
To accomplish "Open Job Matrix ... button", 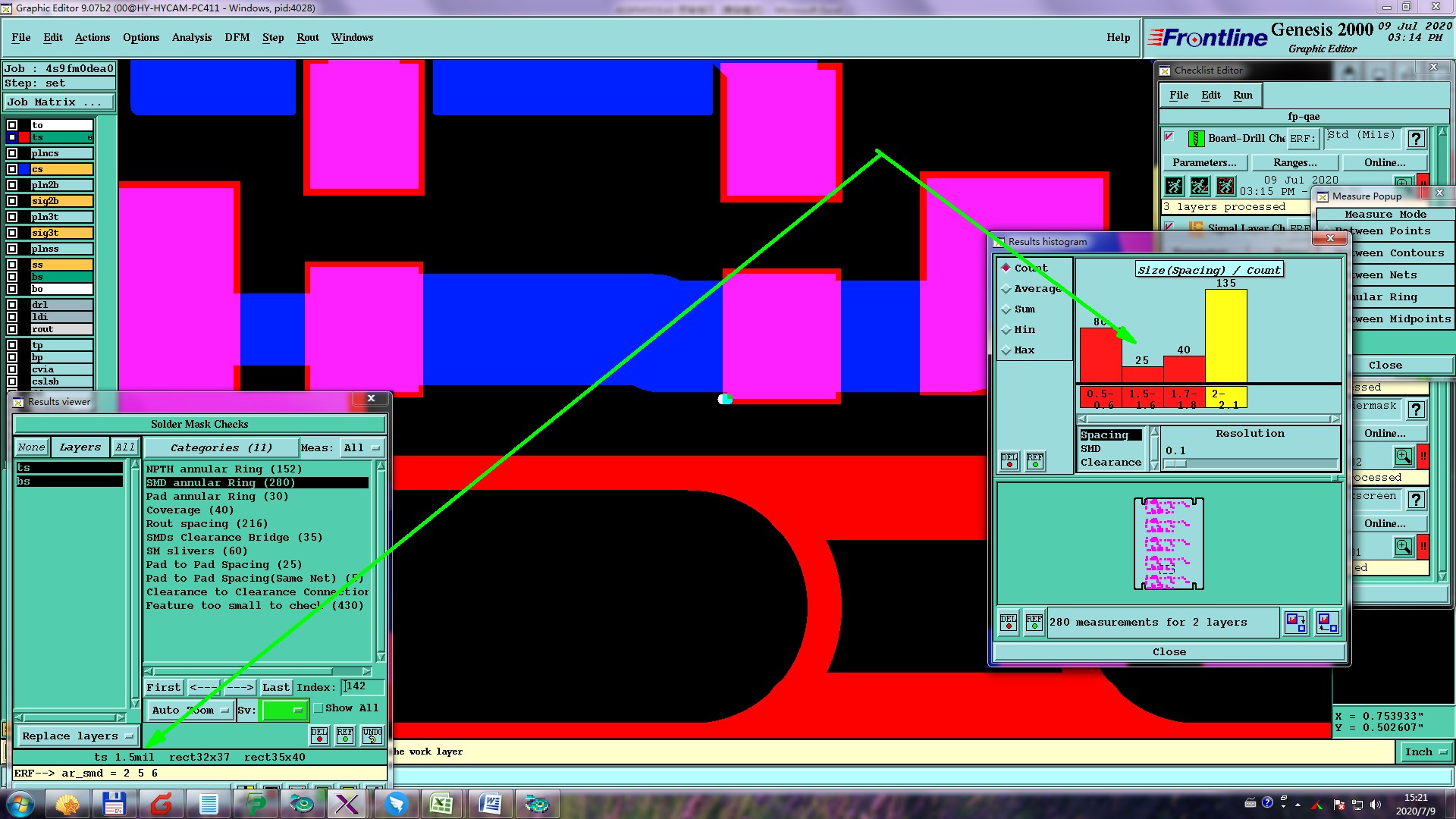I will tap(60, 102).
